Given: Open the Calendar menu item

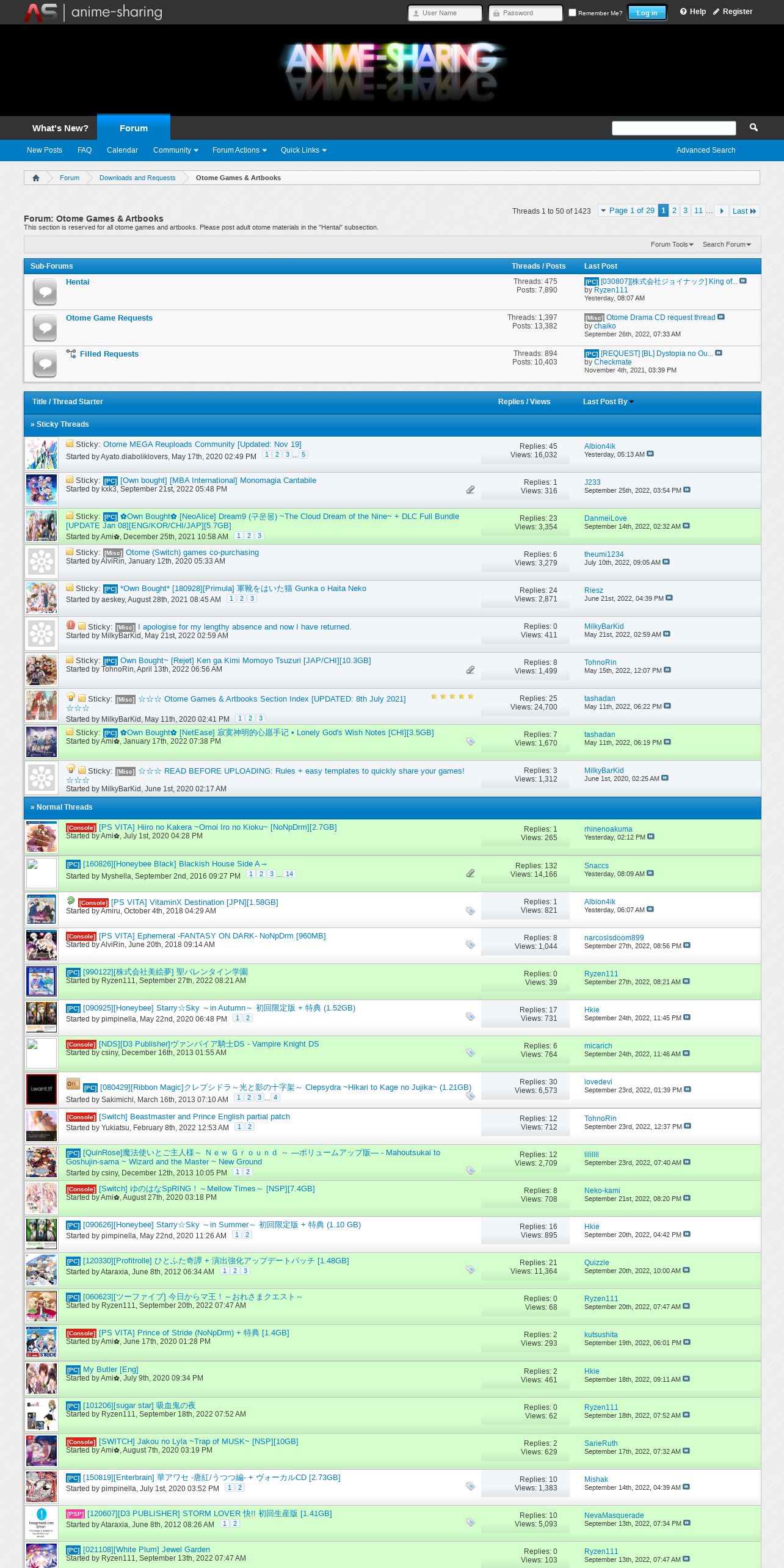Looking at the screenshot, I should pos(122,150).
